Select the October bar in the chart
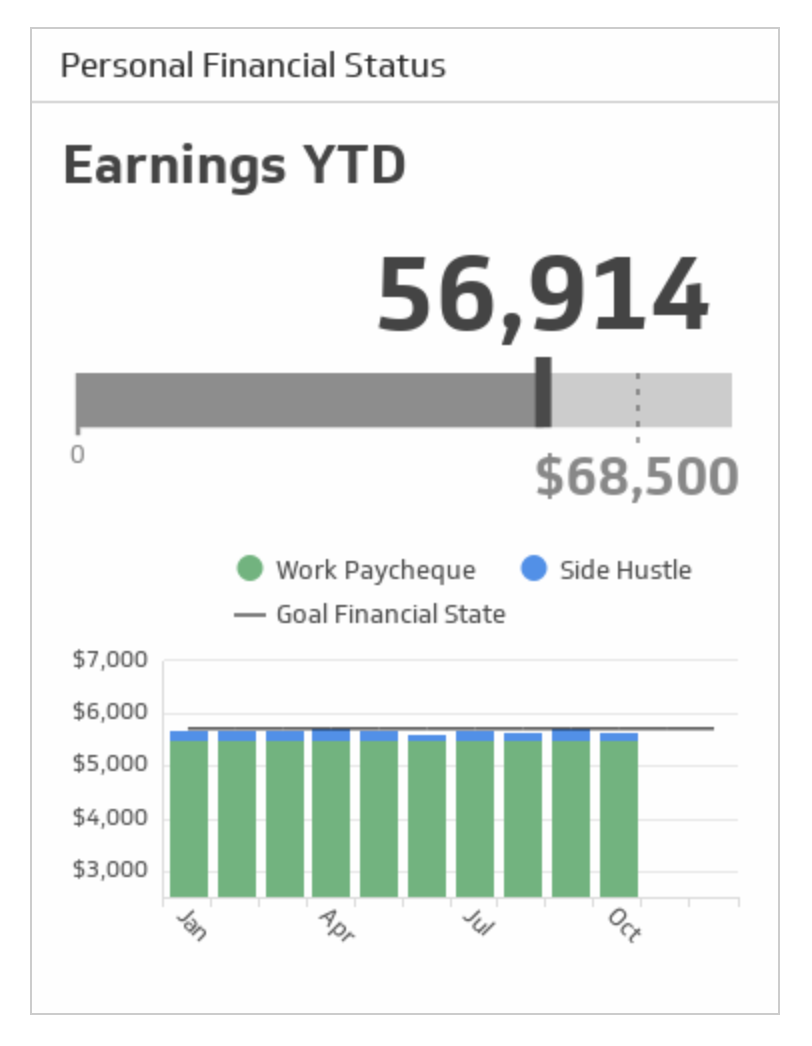 click(x=619, y=815)
